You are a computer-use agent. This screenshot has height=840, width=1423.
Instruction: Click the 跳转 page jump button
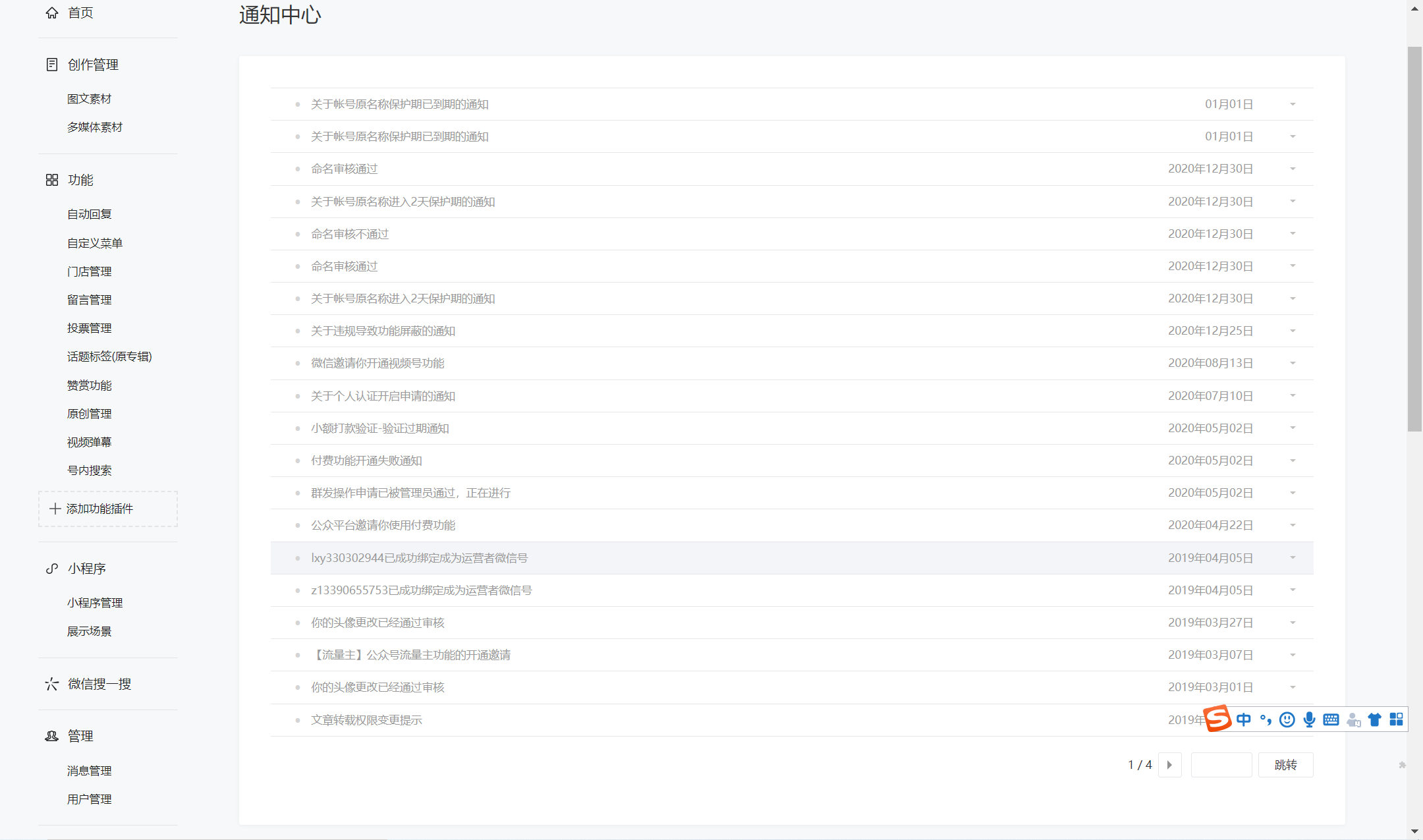tap(1285, 765)
